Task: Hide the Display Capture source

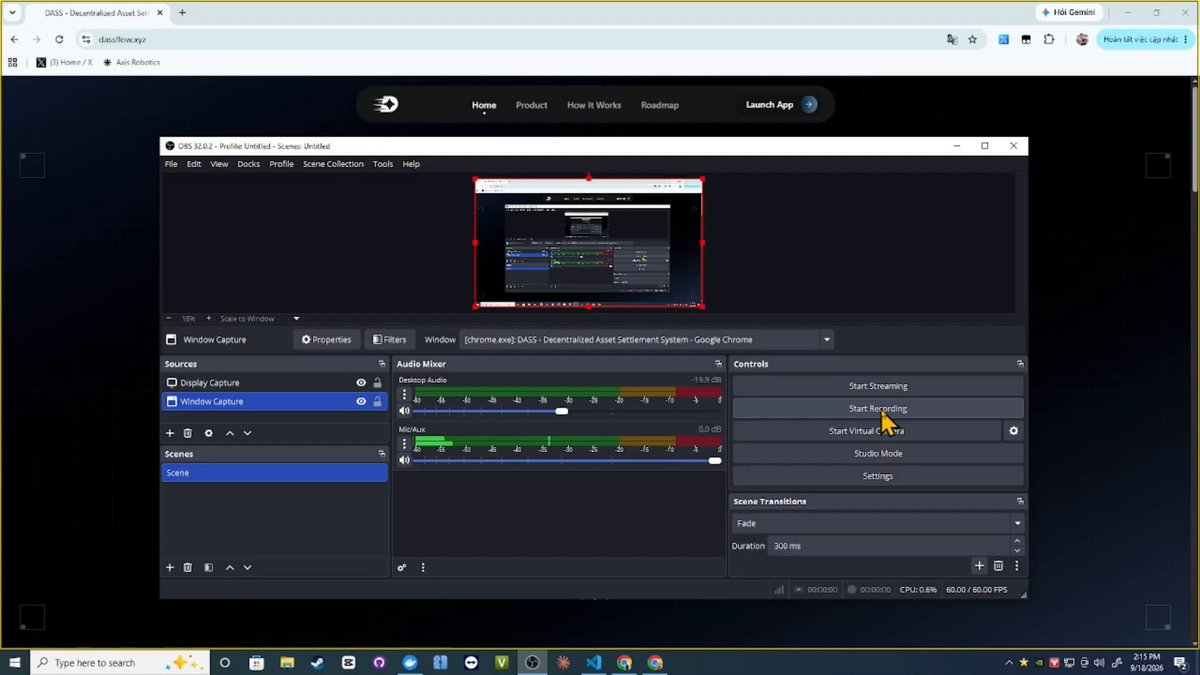Action: [361, 383]
